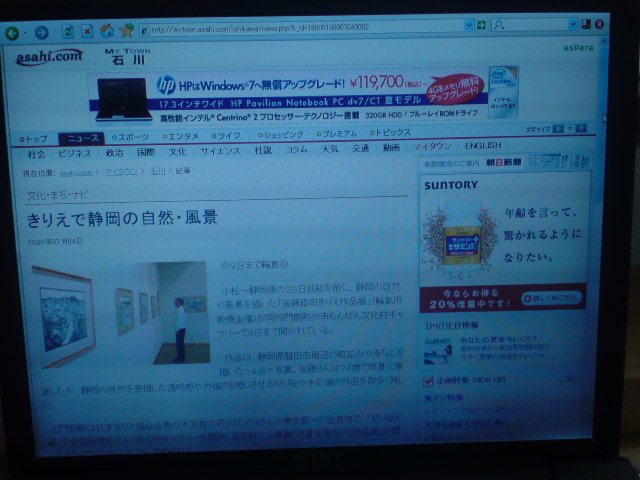Viewport: 640px width, 480px height.
Task: Open the 国際 news category
Action: (146, 152)
